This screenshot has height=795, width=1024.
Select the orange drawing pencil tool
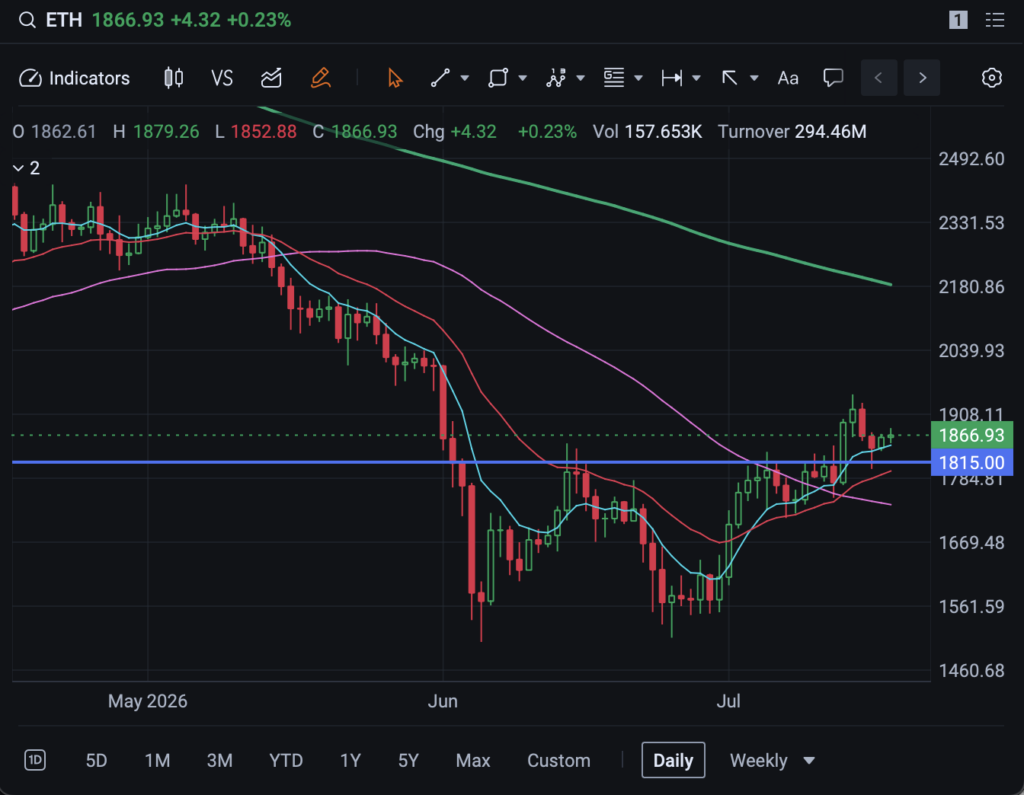point(320,78)
